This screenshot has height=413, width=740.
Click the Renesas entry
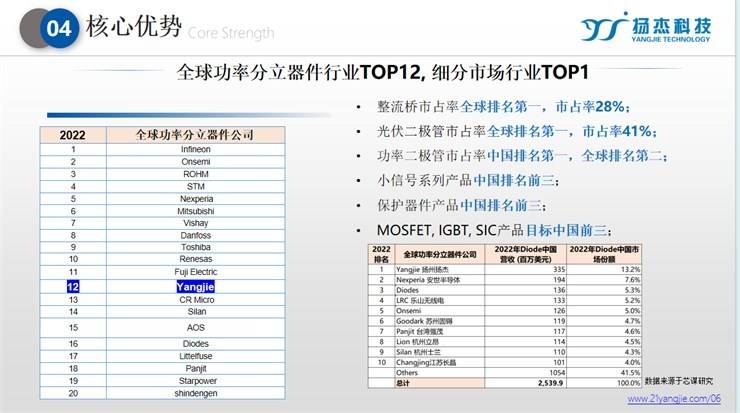(x=195, y=259)
